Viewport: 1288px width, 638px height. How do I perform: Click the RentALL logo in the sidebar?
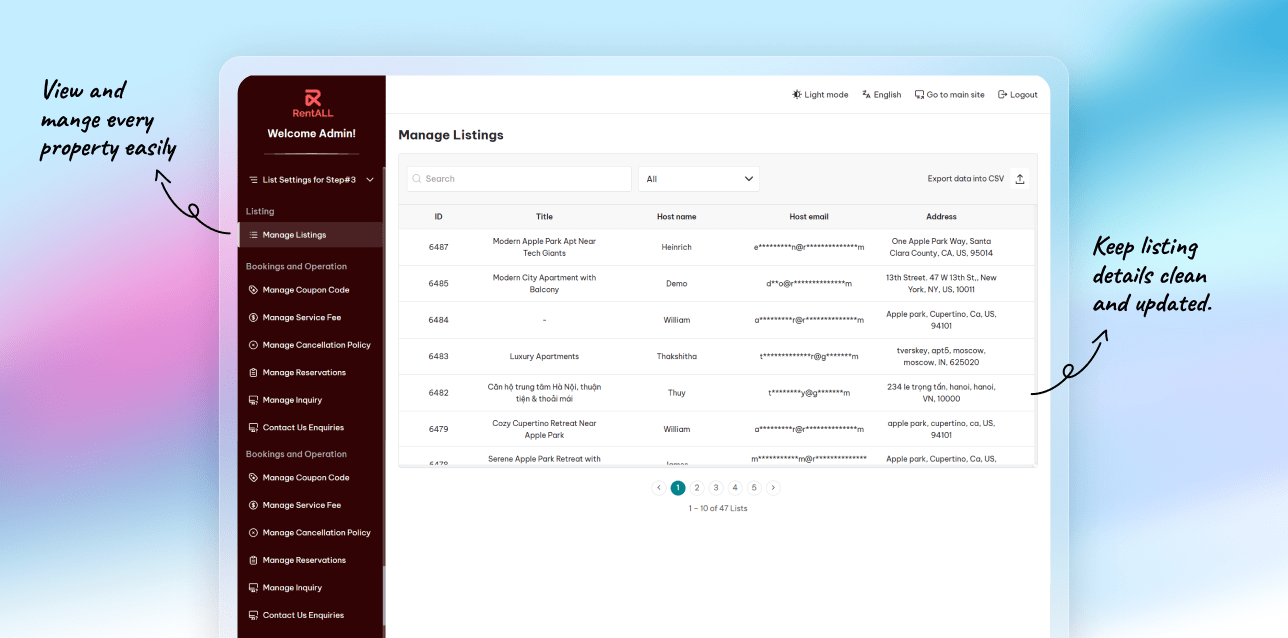click(x=312, y=103)
